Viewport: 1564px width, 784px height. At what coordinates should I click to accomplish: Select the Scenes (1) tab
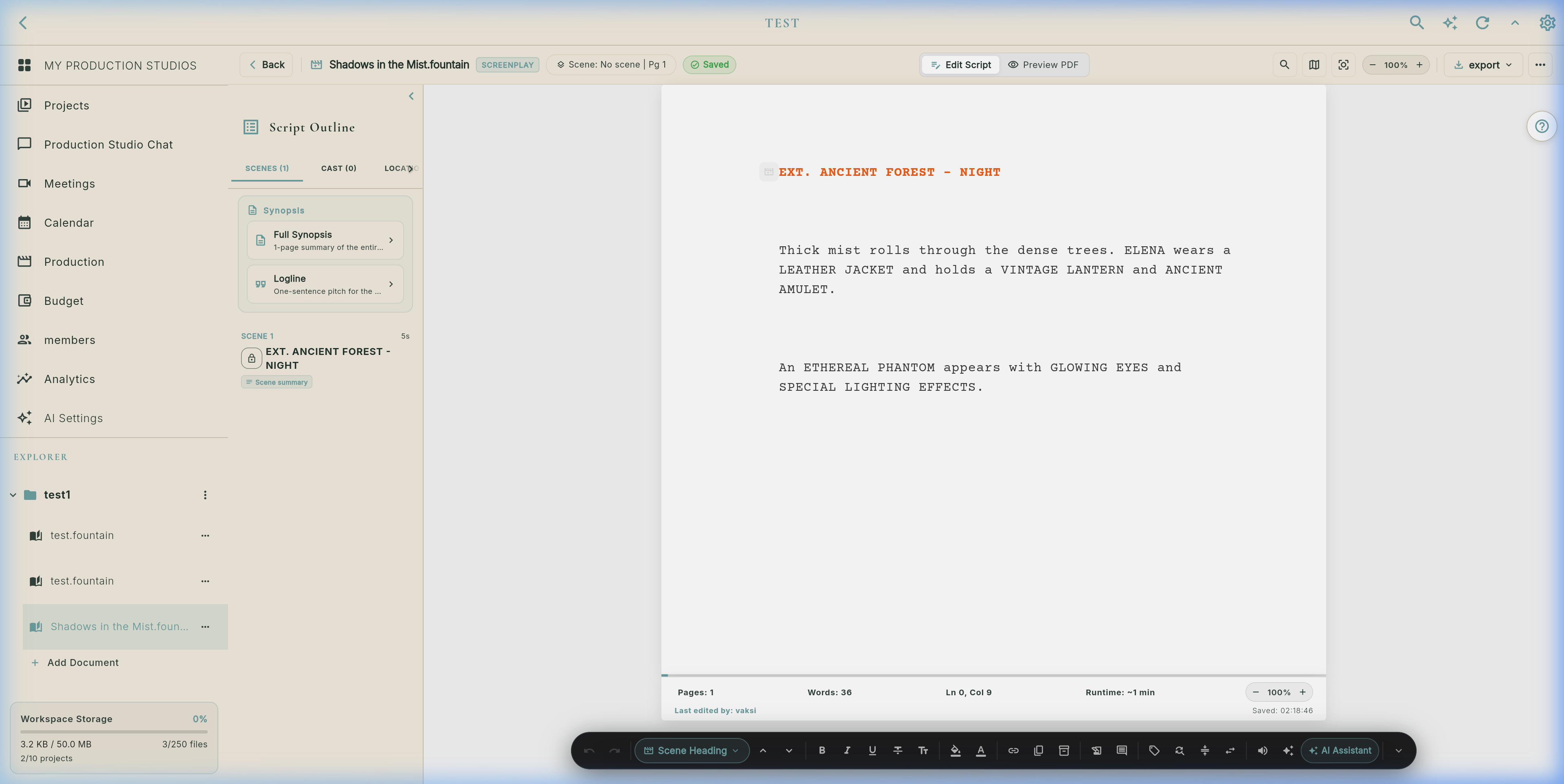[x=266, y=168]
